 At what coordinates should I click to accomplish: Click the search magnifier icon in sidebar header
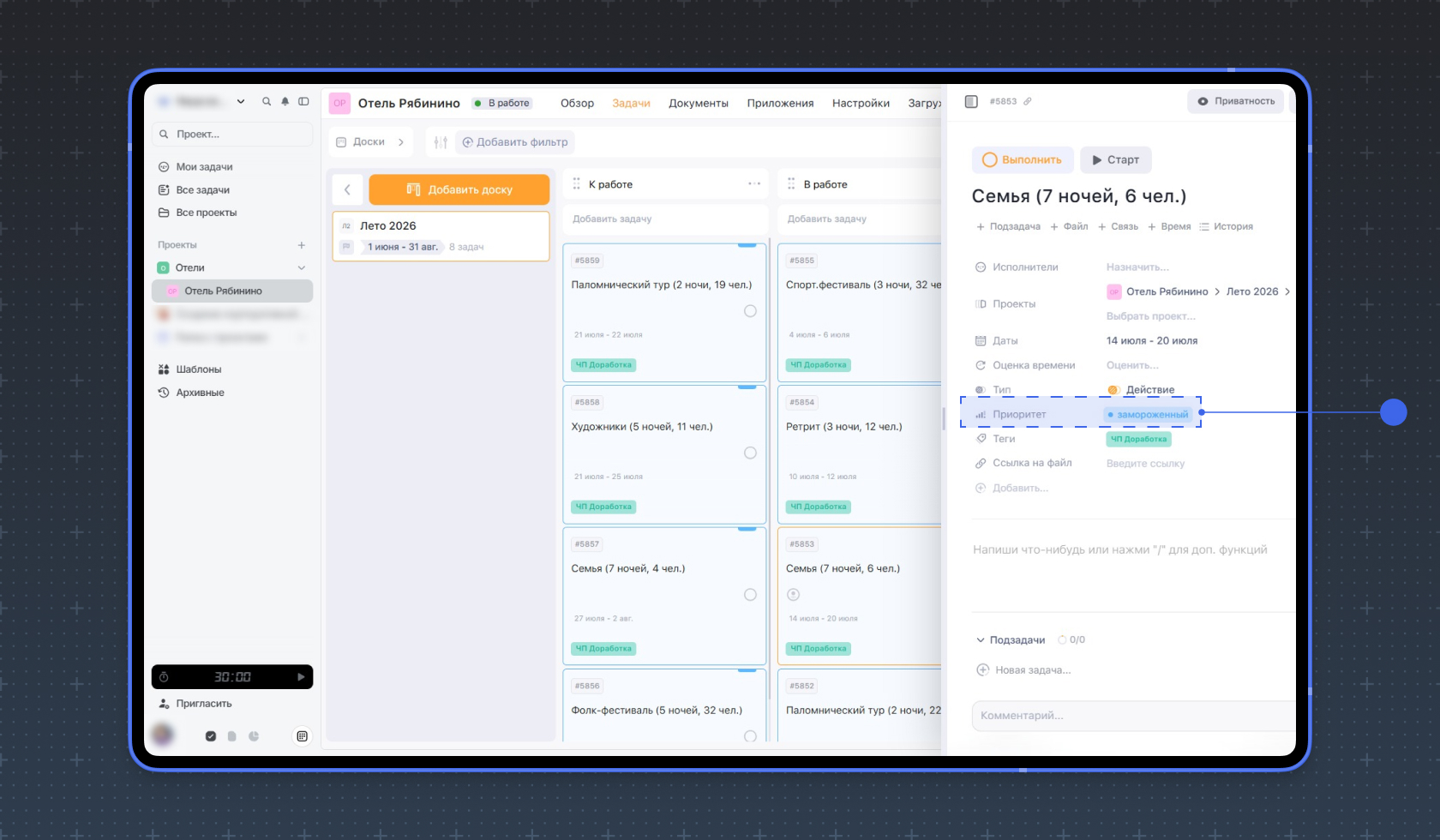click(x=267, y=101)
